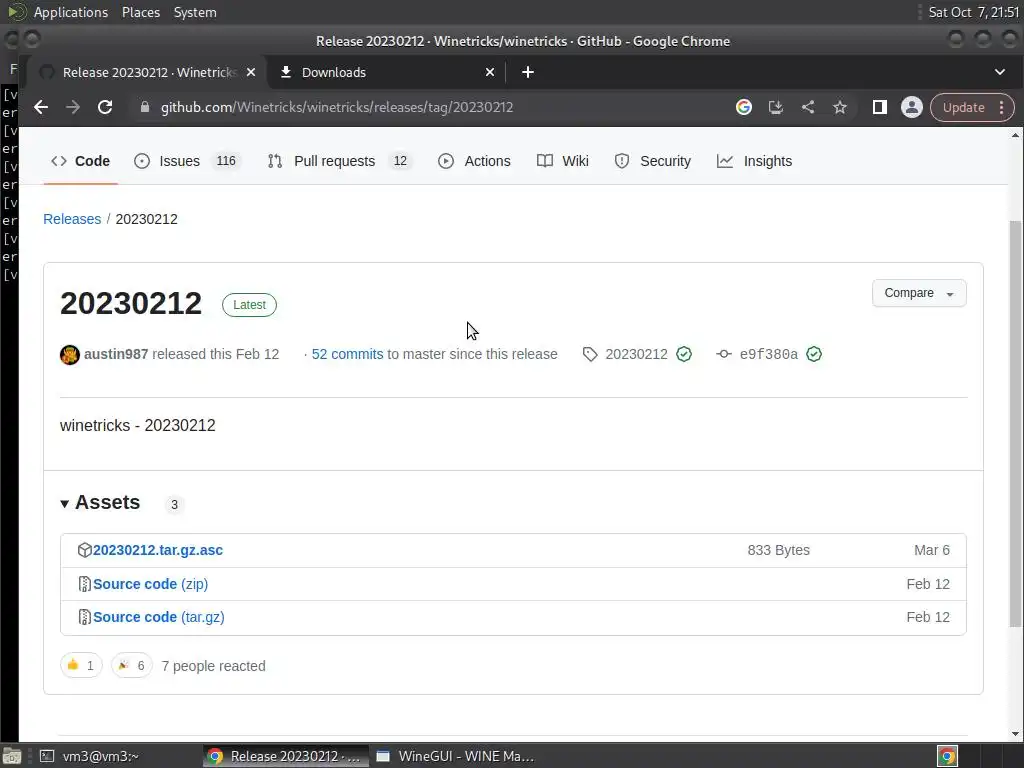Click the lock icon in address bar
1024x768 pixels.
(145, 107)
